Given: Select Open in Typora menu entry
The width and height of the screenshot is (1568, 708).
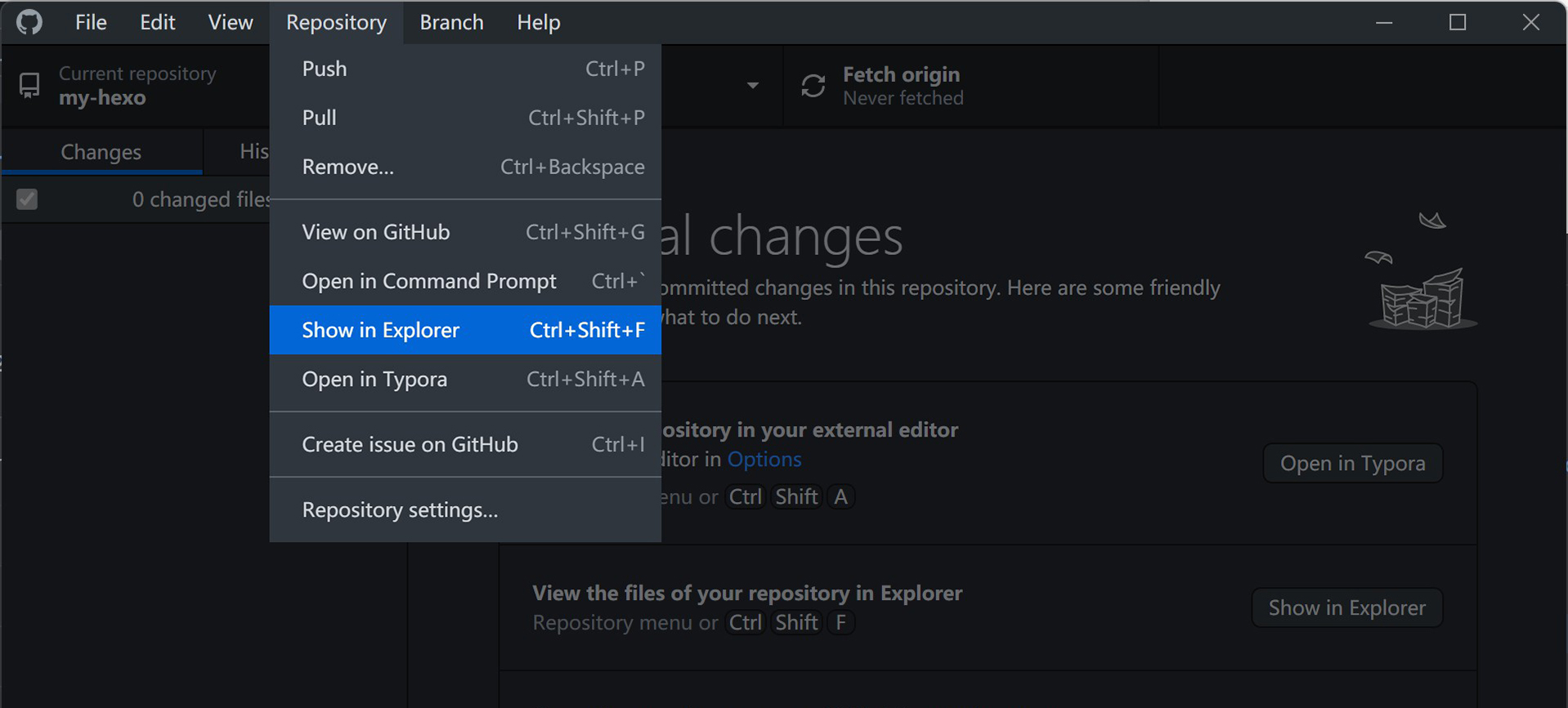Looking at the screenshot, I should [465, 379].
